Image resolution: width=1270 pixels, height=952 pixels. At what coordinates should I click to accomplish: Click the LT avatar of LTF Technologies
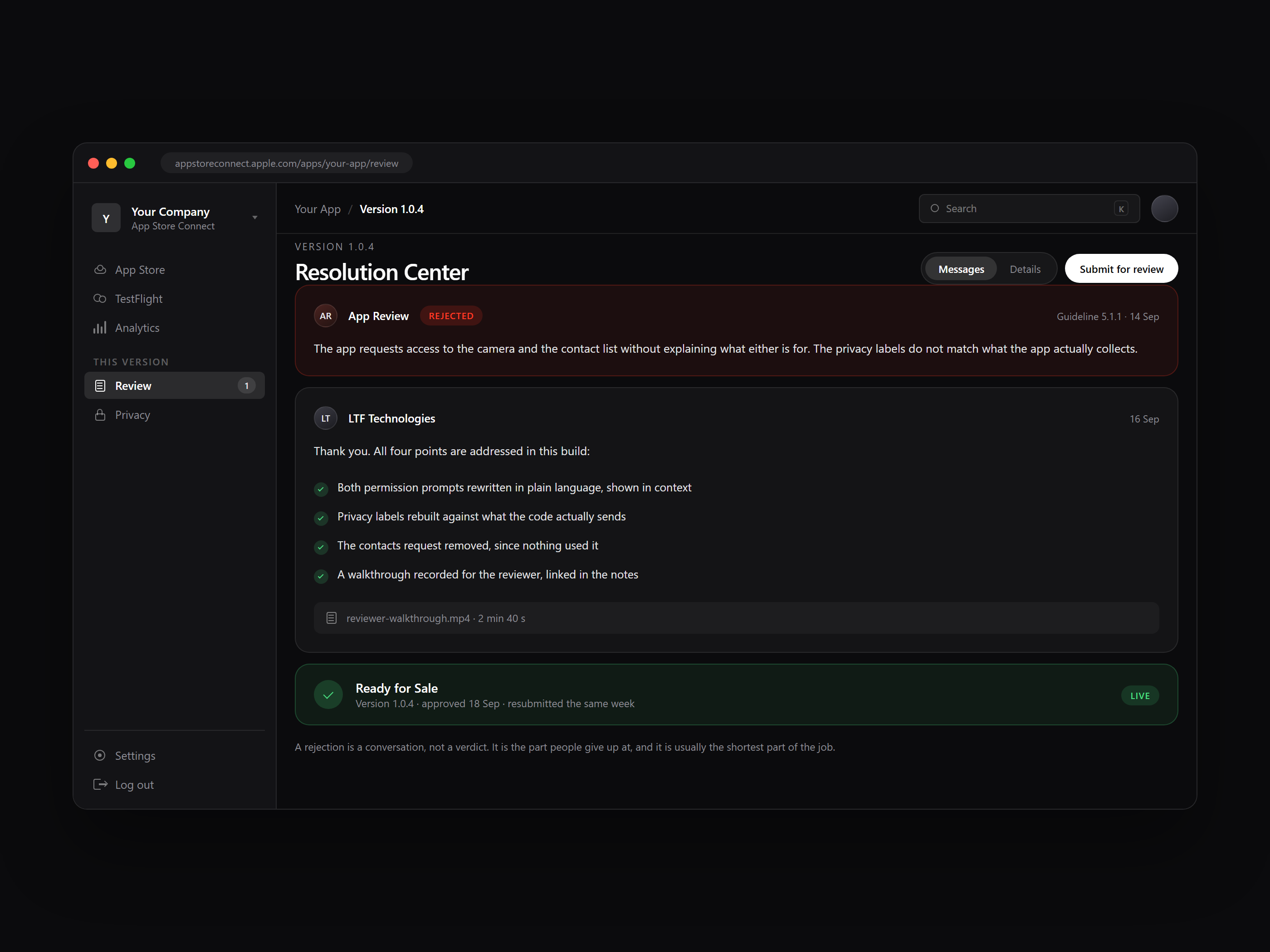pos(326,418)
